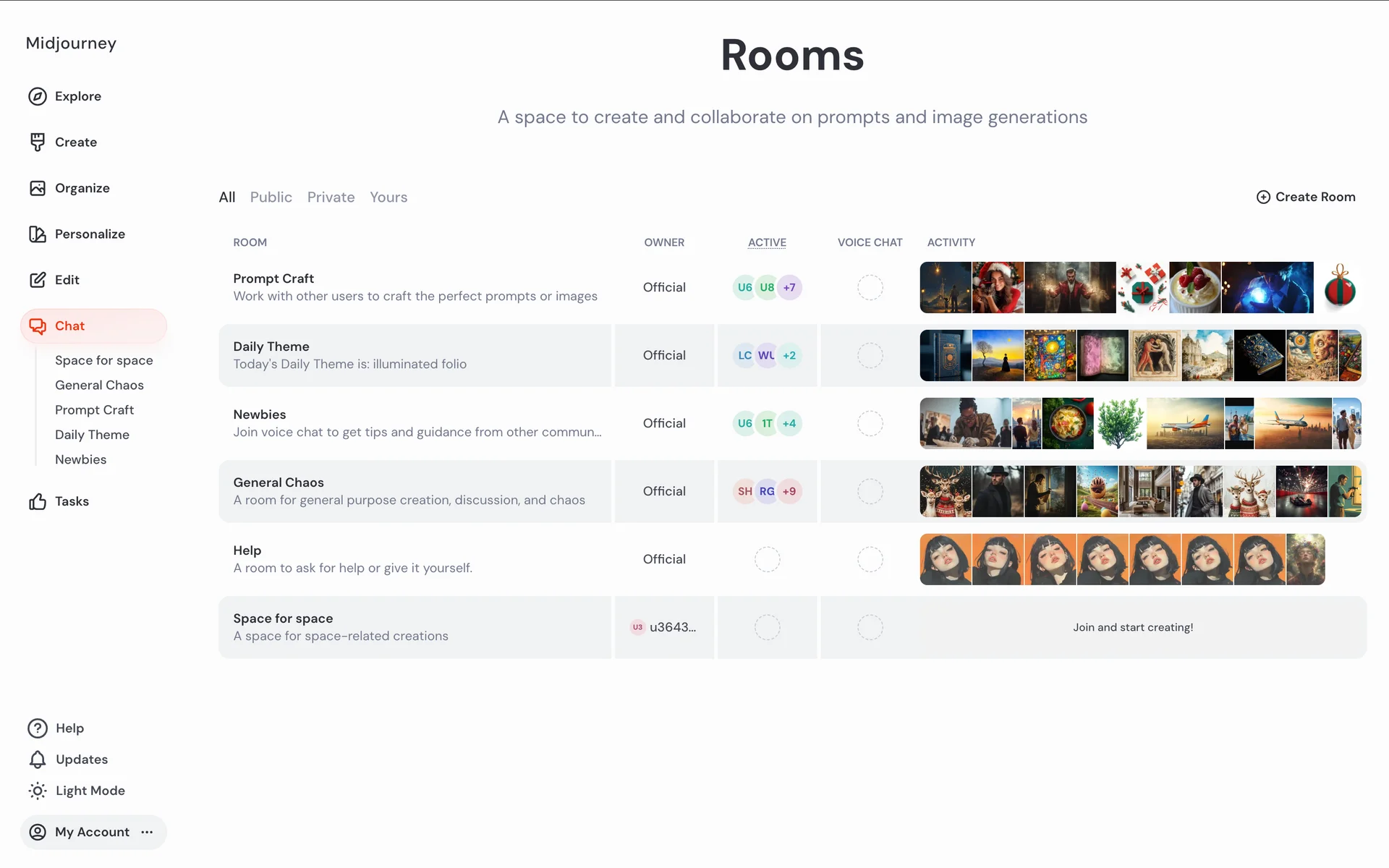Image resolution: width=1389 pixels, height=868 pixels.
Task: Open General Chaos link in sidebar
Action: click(x=99, y=386)
